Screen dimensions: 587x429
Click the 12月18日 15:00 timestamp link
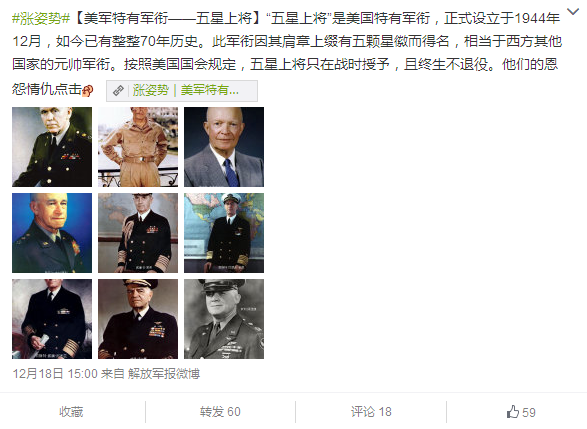55,374
